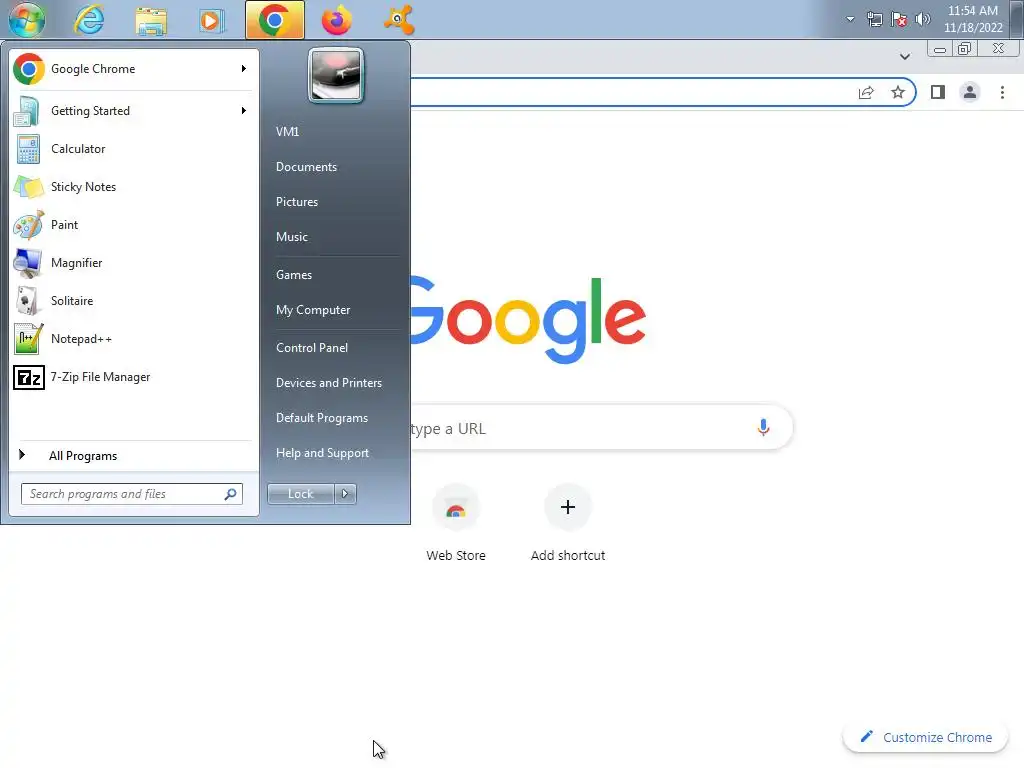Click the Google logo on the new tab page

529,320
